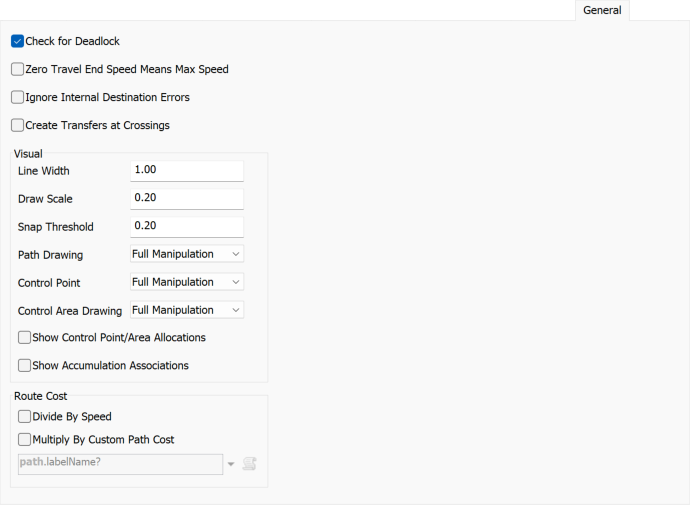Check Show Control Point/Area Allocations
Viewport: 690px width, 505px height.
[x=25, y=338]
